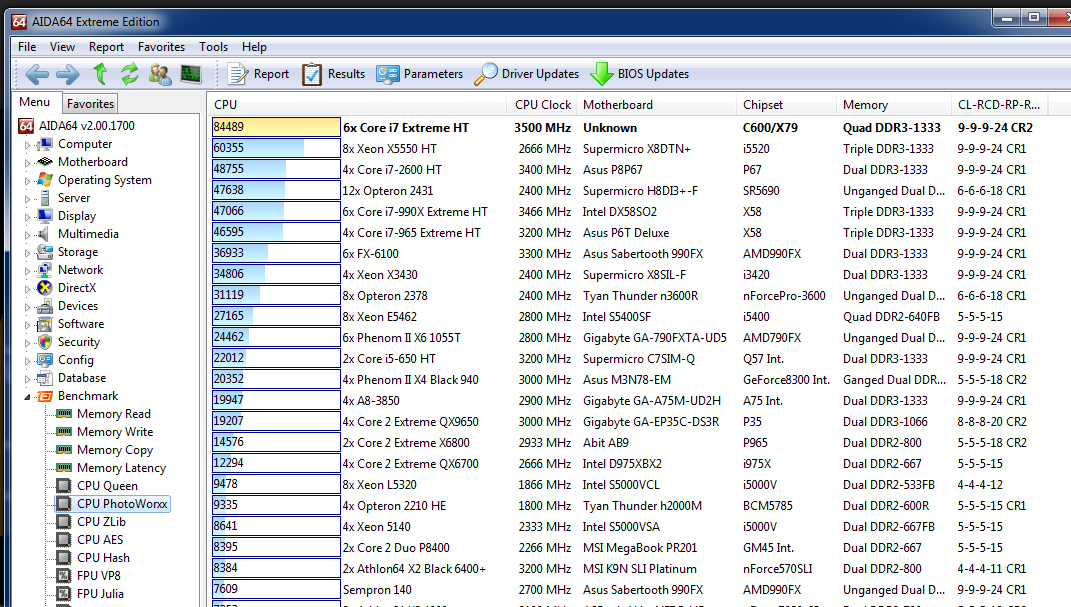Switch to the Favorites tab
Viewport: 1071px width, 607px height.
(x=90, y=104)
